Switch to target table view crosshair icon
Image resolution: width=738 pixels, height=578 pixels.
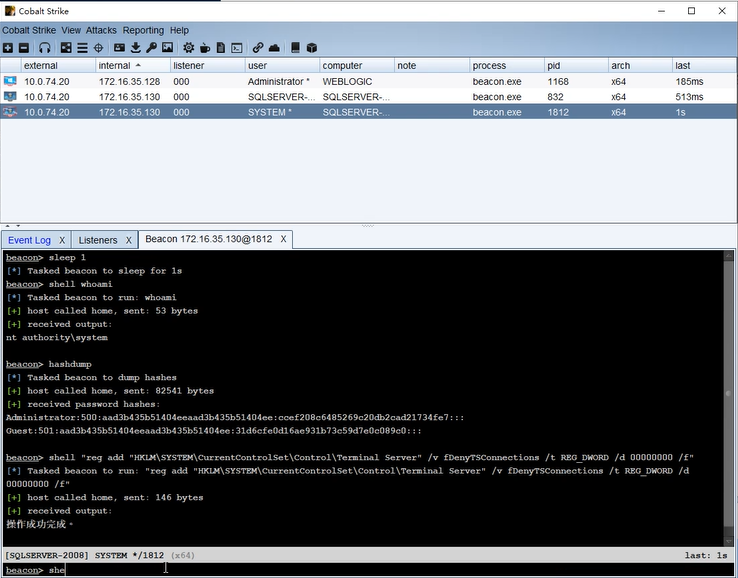[98, 48]
